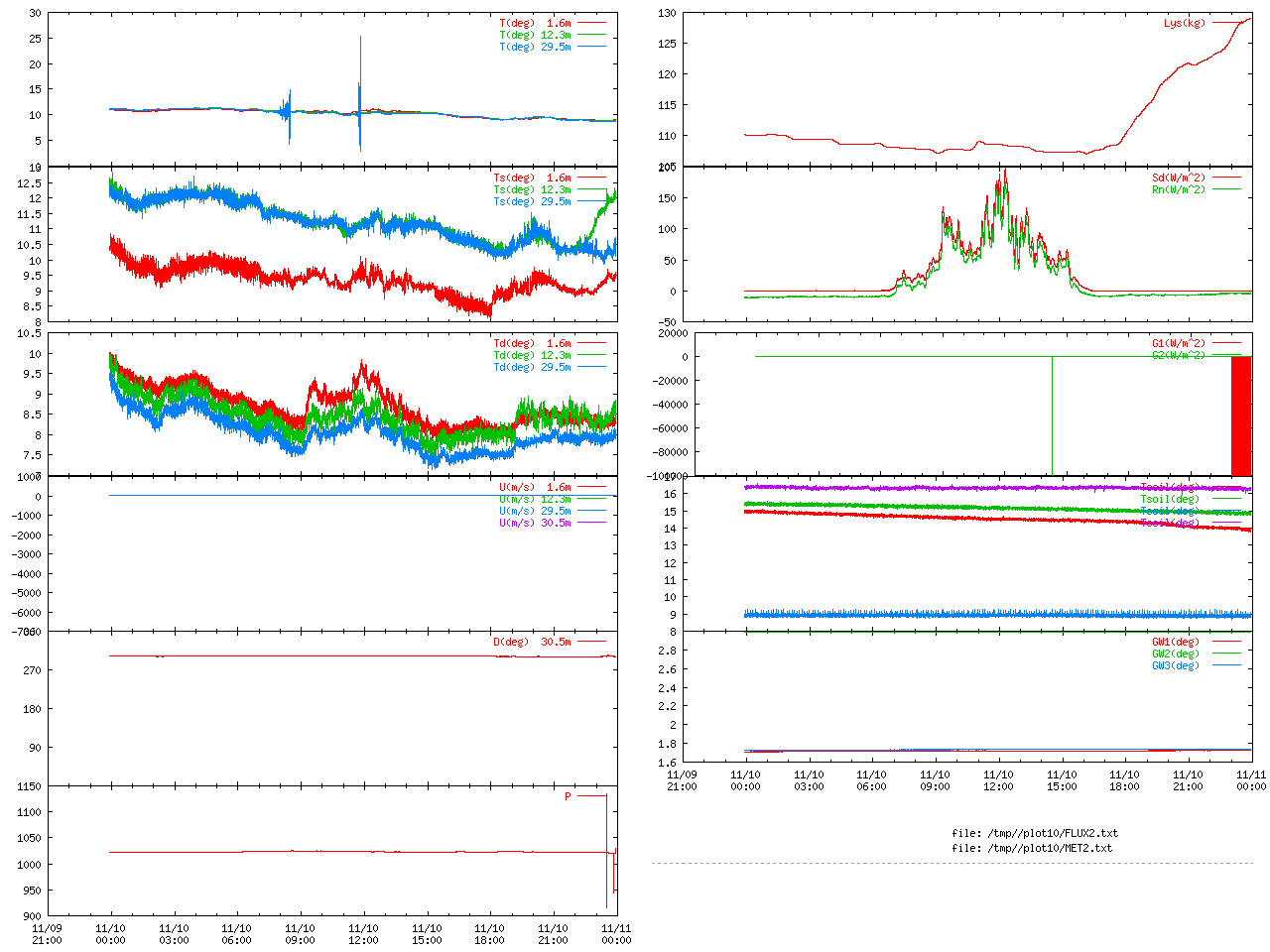Click the green GW2(deg) legend label
The image size is (1270, 952).
tap(1176, 654)
